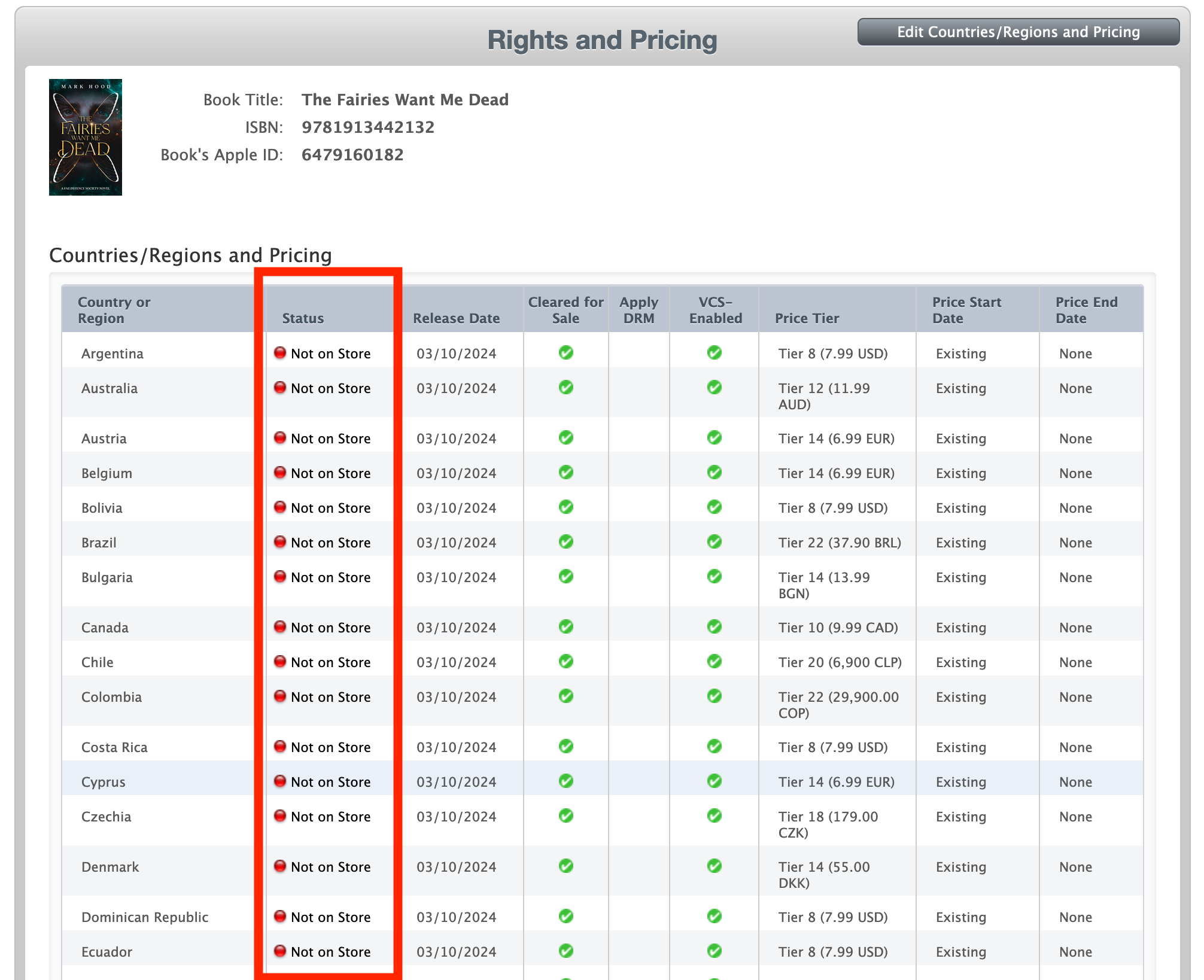
Task: Click Cyprus Cleared for Sale checkmark
Action: (x=565, y=781)
